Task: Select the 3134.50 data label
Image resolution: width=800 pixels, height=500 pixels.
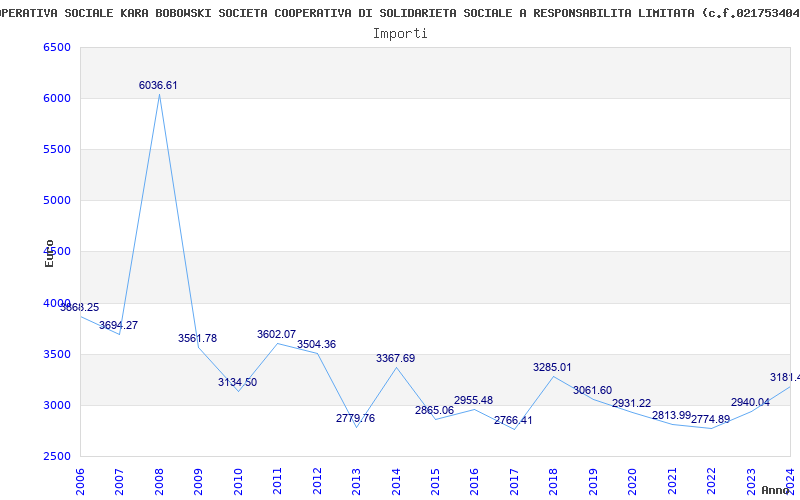Action: pos(237,382)
